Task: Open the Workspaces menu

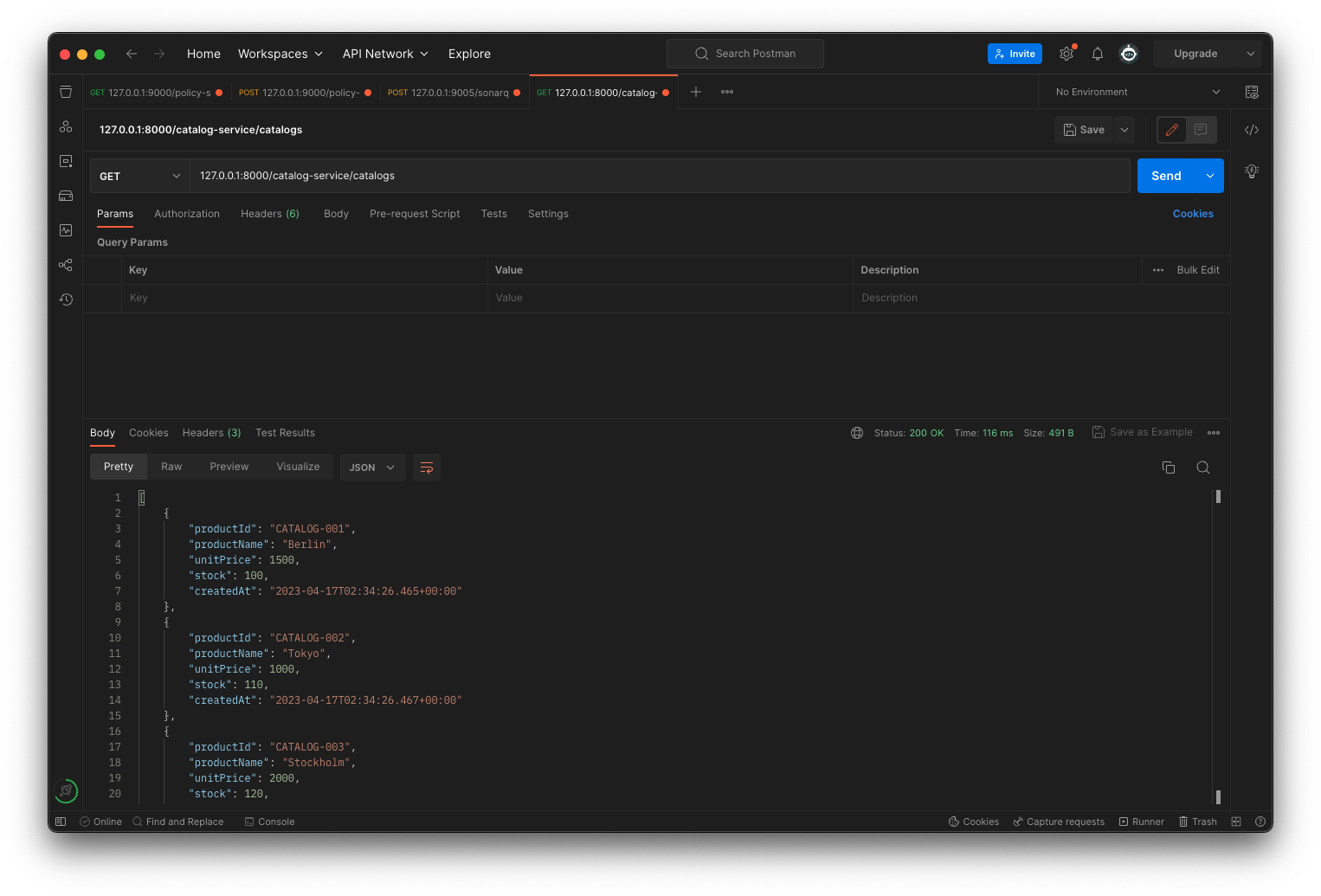Action: pyautogui.click(x=280, y=54)
